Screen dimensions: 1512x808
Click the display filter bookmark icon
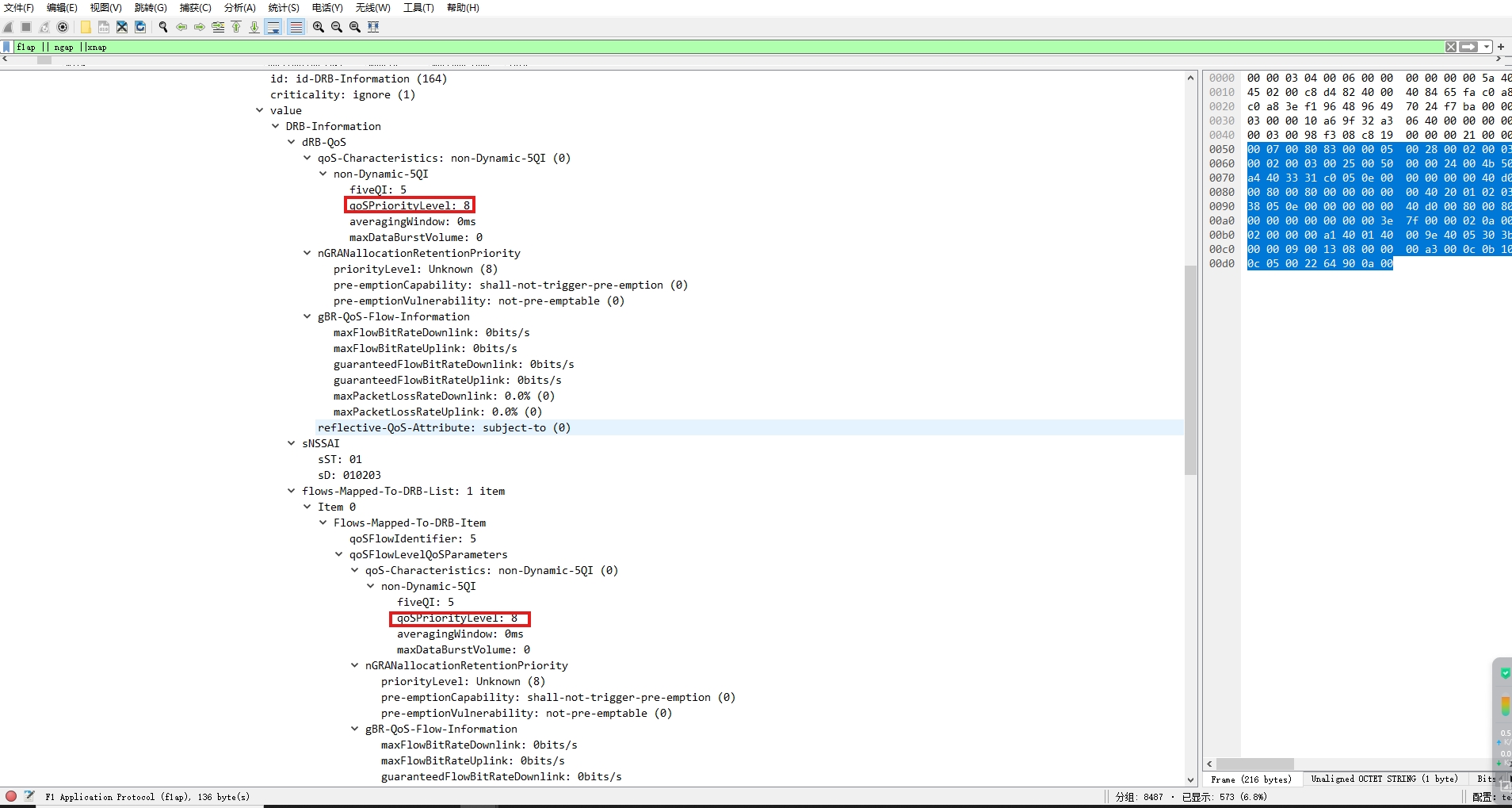pyautogui.click(x=7, y=47)
